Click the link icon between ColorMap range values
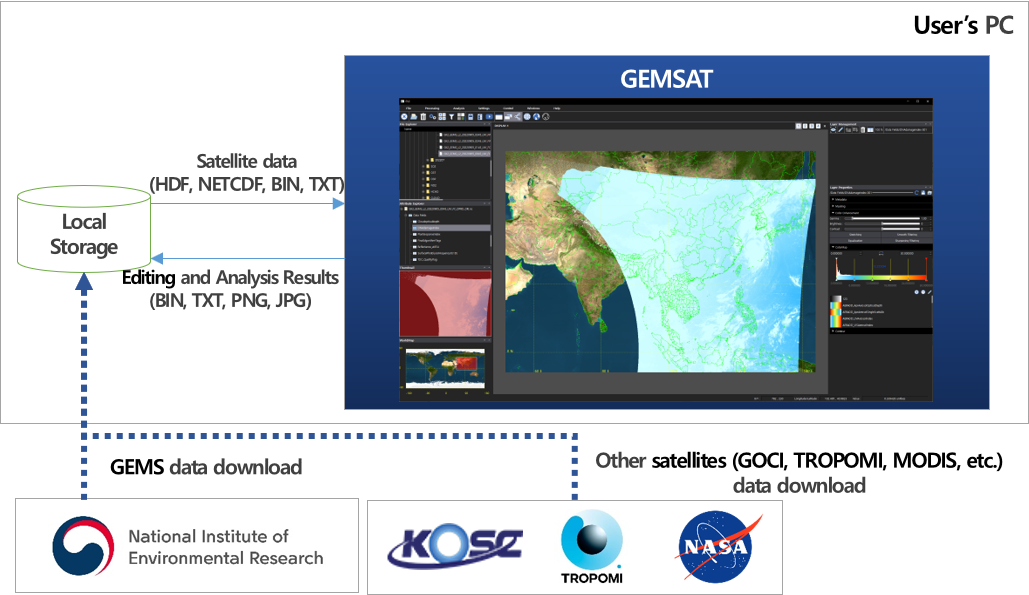This screenshot has height=595, width=1029. (881, 253)
